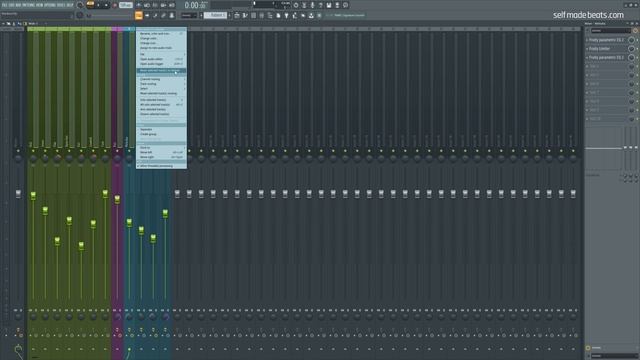
Task: Click the help question mark icon
Action: pyautogui.click(x=321, y=5)
